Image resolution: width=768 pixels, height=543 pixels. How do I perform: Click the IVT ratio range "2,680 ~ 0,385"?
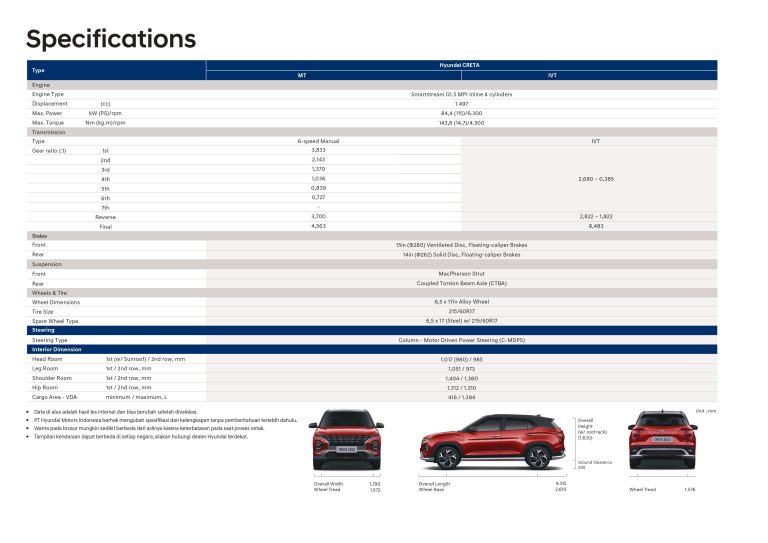coord(596,179)
